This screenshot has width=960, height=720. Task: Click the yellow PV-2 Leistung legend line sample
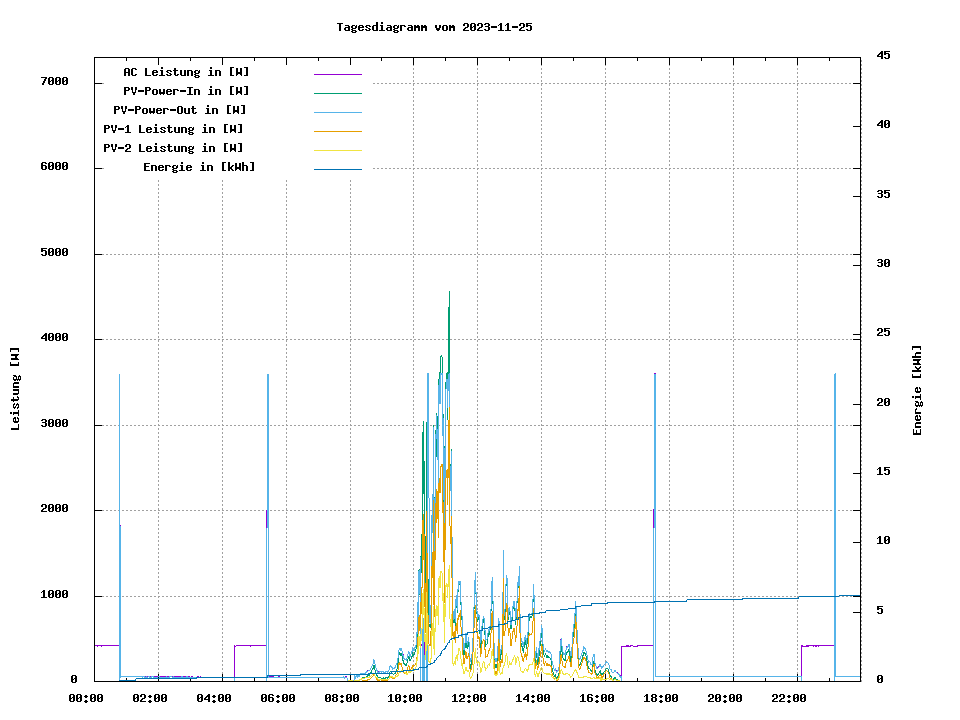(337, 150)
